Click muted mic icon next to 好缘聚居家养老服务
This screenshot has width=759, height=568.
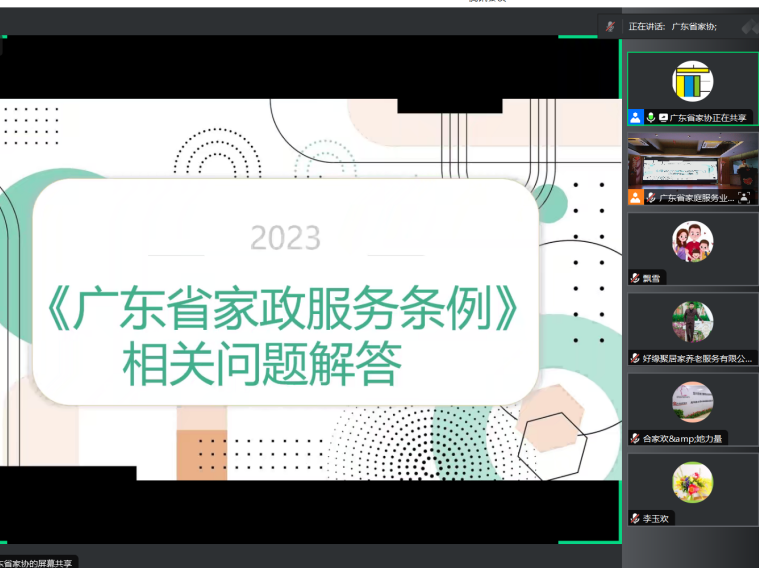click(635, 358)
